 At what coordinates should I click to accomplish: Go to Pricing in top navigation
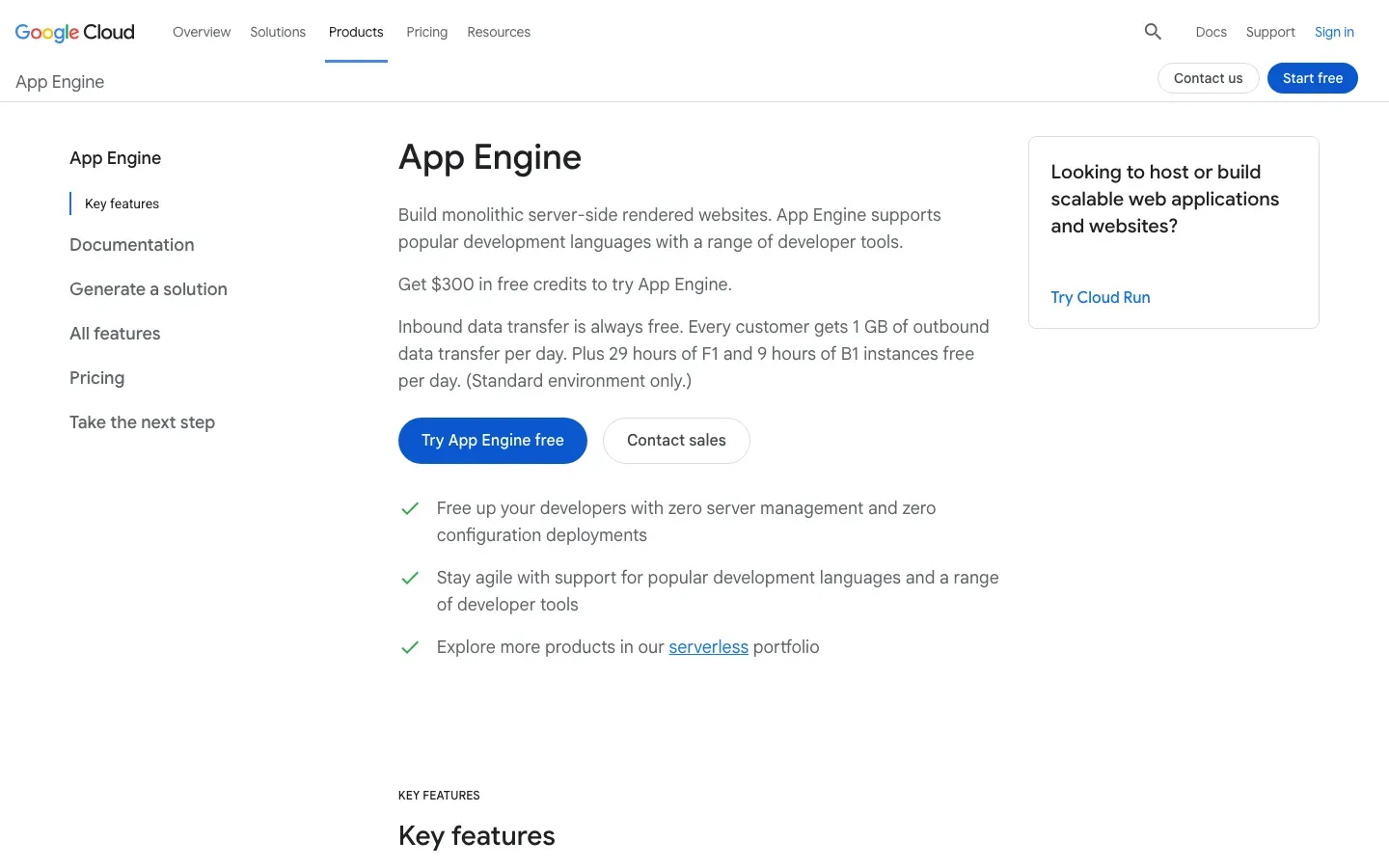426,32
